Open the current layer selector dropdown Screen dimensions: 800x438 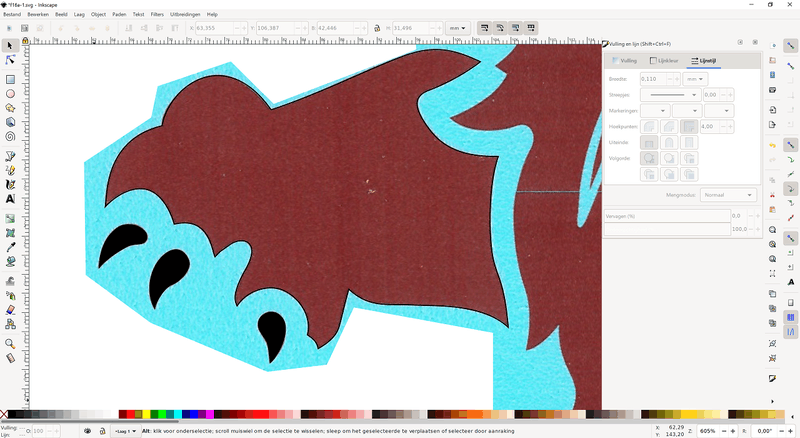click(126, 431)
